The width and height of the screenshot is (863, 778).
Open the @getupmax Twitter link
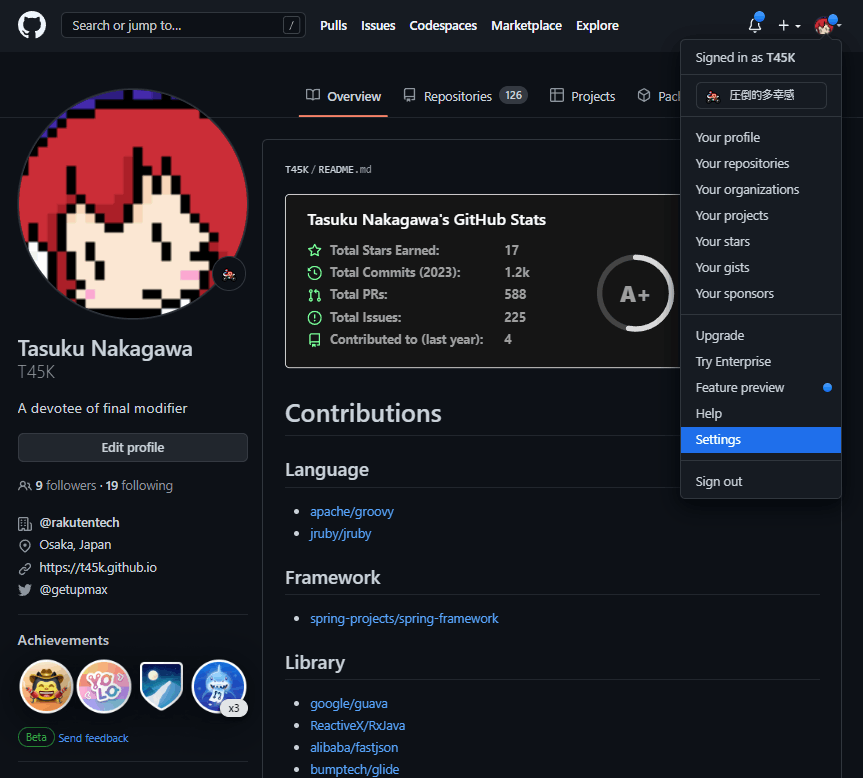73,589
